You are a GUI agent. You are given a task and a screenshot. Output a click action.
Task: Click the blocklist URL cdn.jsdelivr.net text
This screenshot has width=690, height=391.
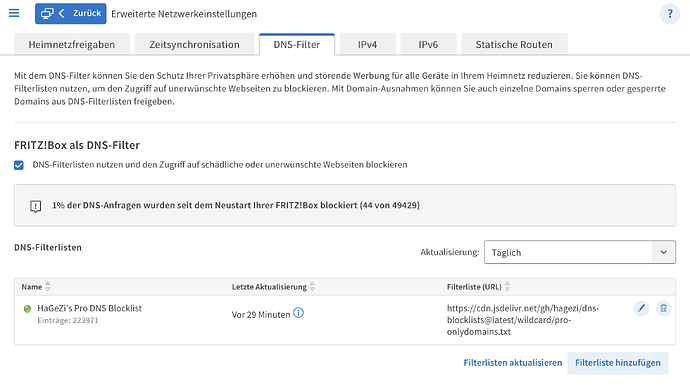[523, 320]
